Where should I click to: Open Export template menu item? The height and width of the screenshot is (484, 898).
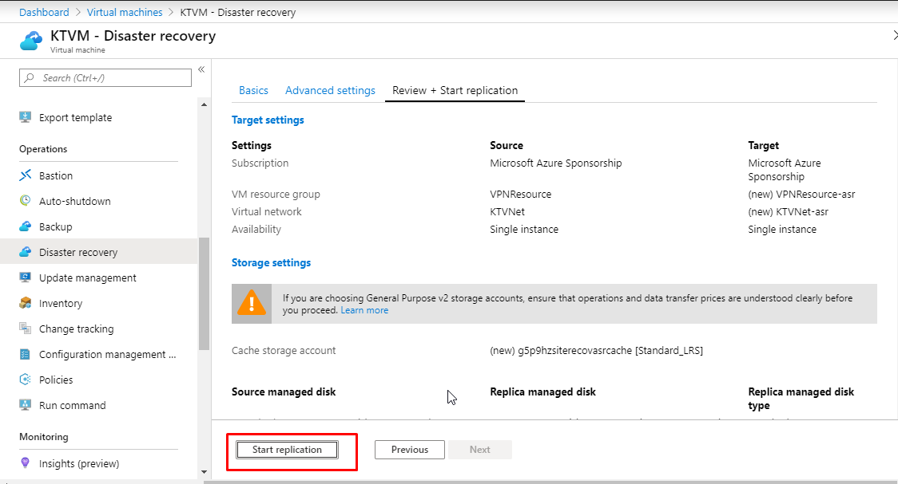[75, 117]
